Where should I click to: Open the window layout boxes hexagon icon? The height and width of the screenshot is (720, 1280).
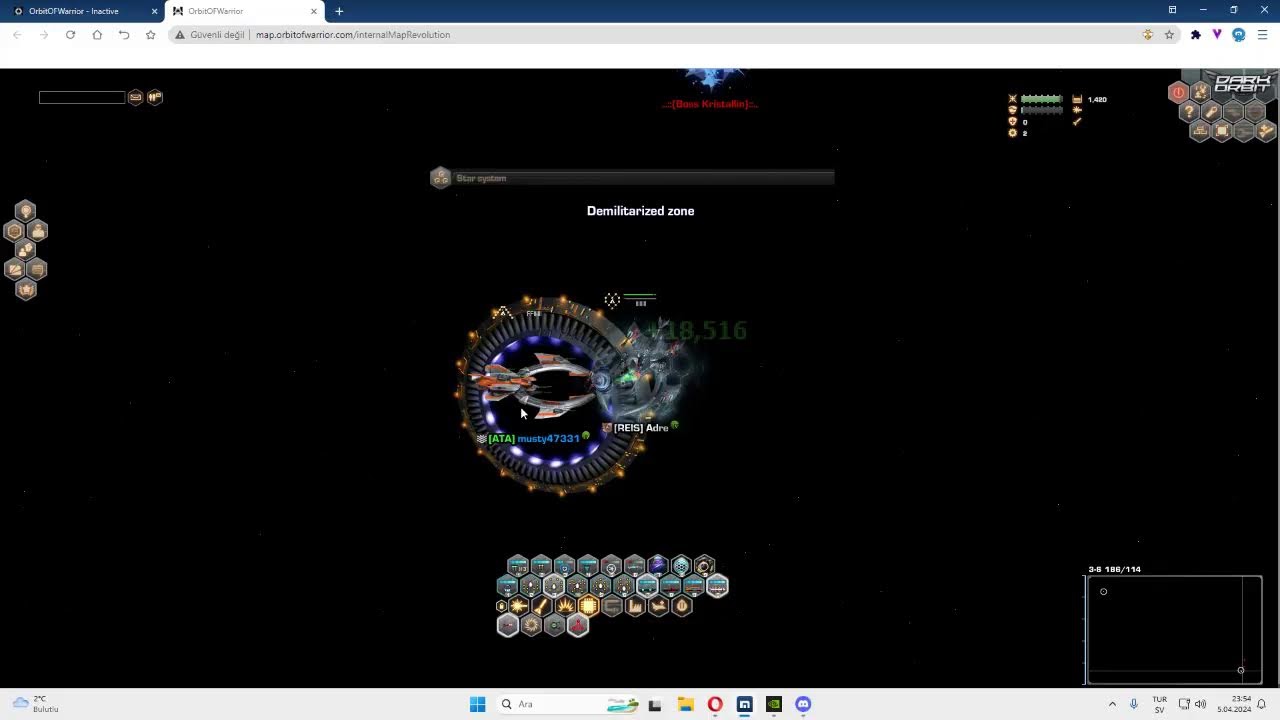(1200, 131)
